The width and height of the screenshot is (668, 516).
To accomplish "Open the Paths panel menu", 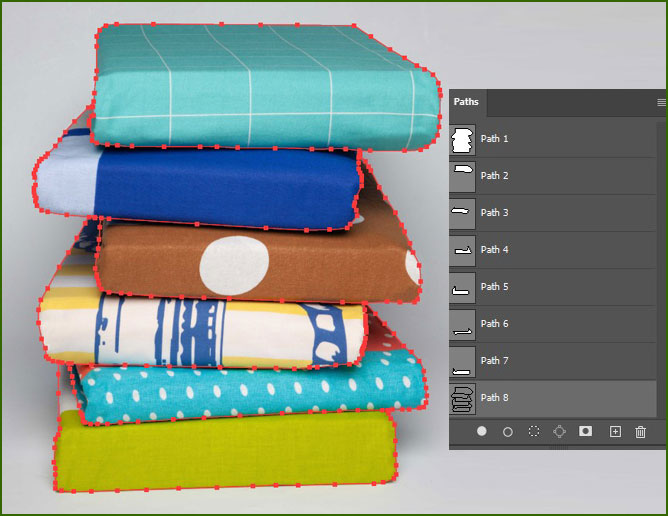I will 661,102.
